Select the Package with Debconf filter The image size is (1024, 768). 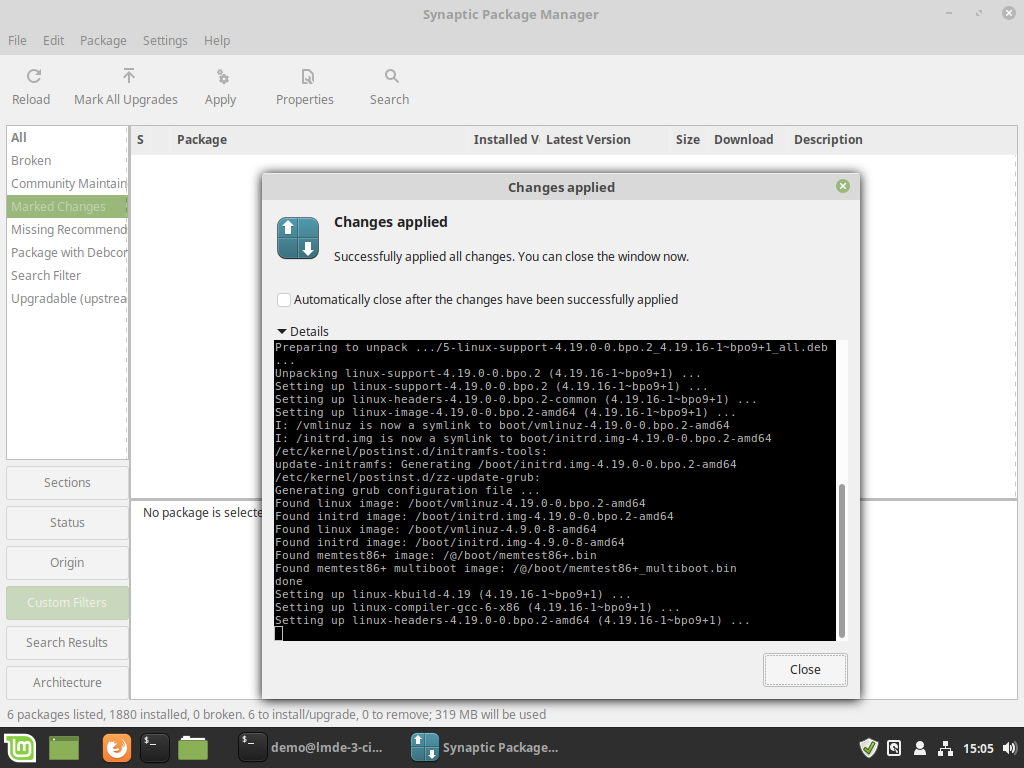67,253
